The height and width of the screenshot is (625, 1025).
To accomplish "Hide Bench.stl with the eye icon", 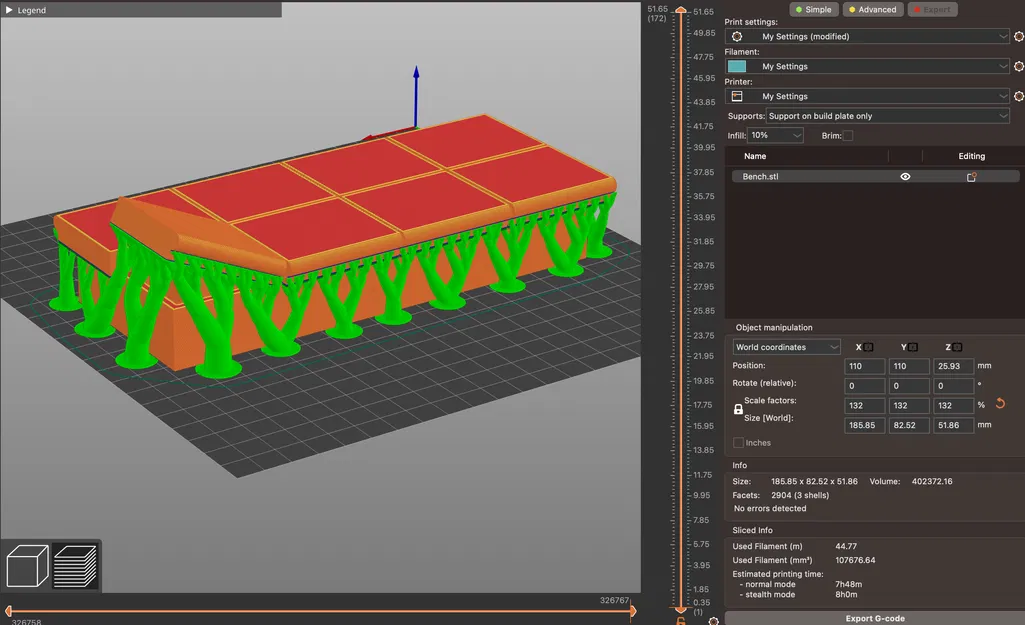I will [x=905, y=177].
